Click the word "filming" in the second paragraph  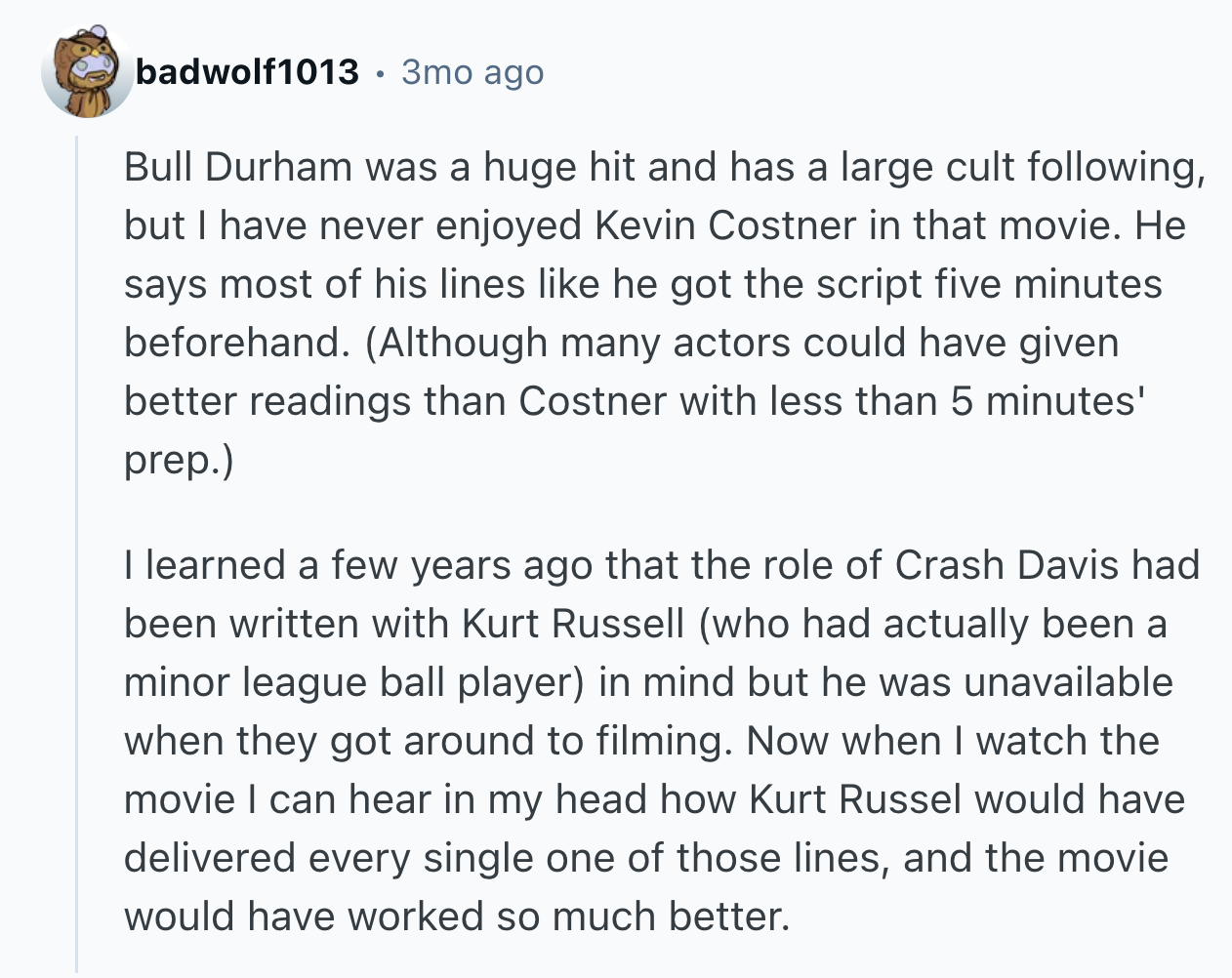[x=660, y=741]
